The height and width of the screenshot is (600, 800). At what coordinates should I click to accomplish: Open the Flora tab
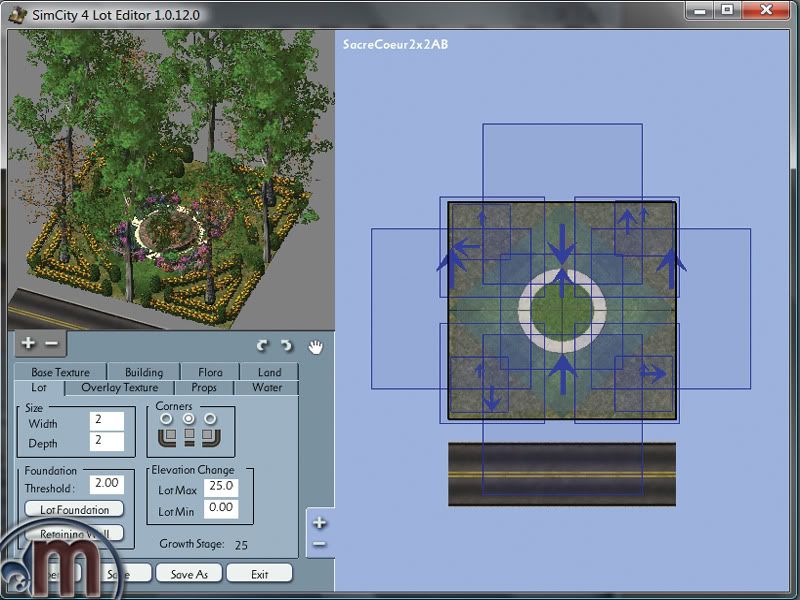pos(210,372)
